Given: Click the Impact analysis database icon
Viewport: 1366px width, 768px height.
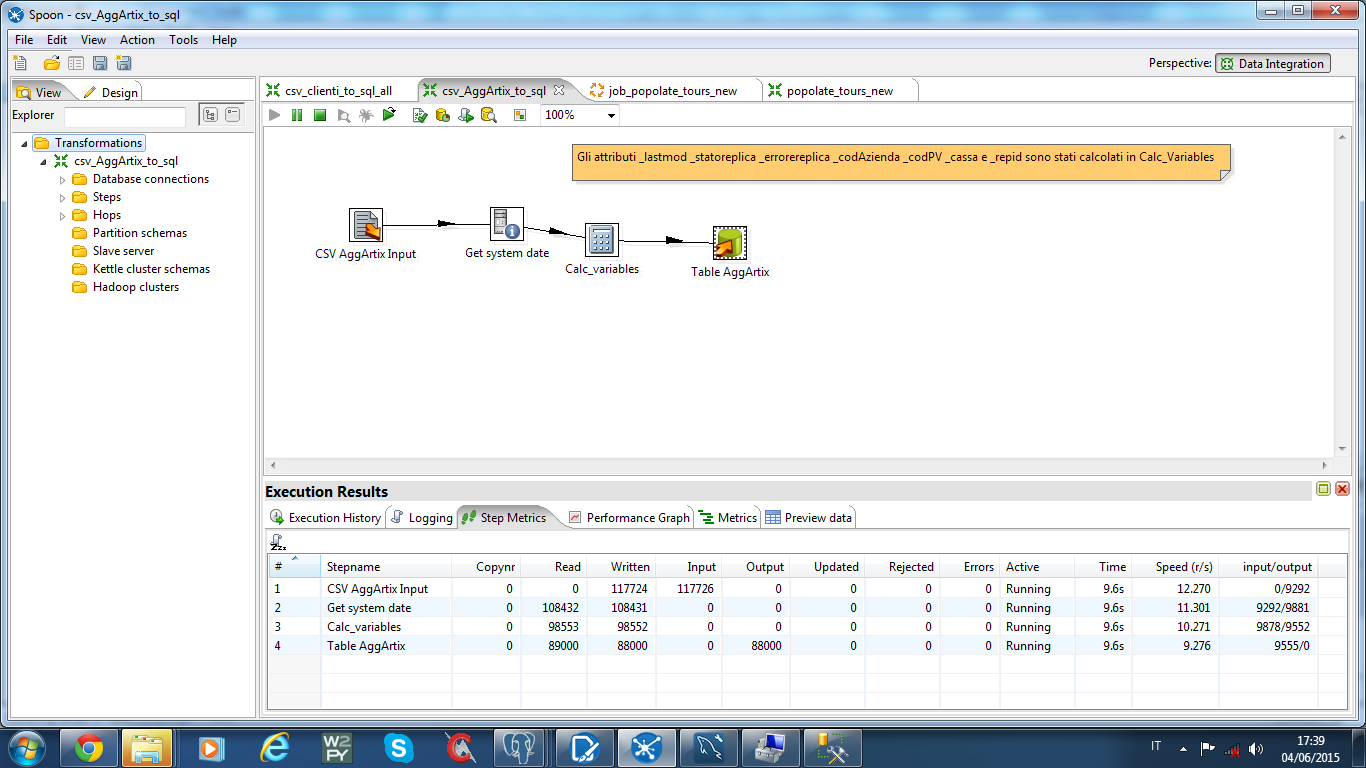Looking at the screenshot, I should pyautogui.click(x=442, y=115).
